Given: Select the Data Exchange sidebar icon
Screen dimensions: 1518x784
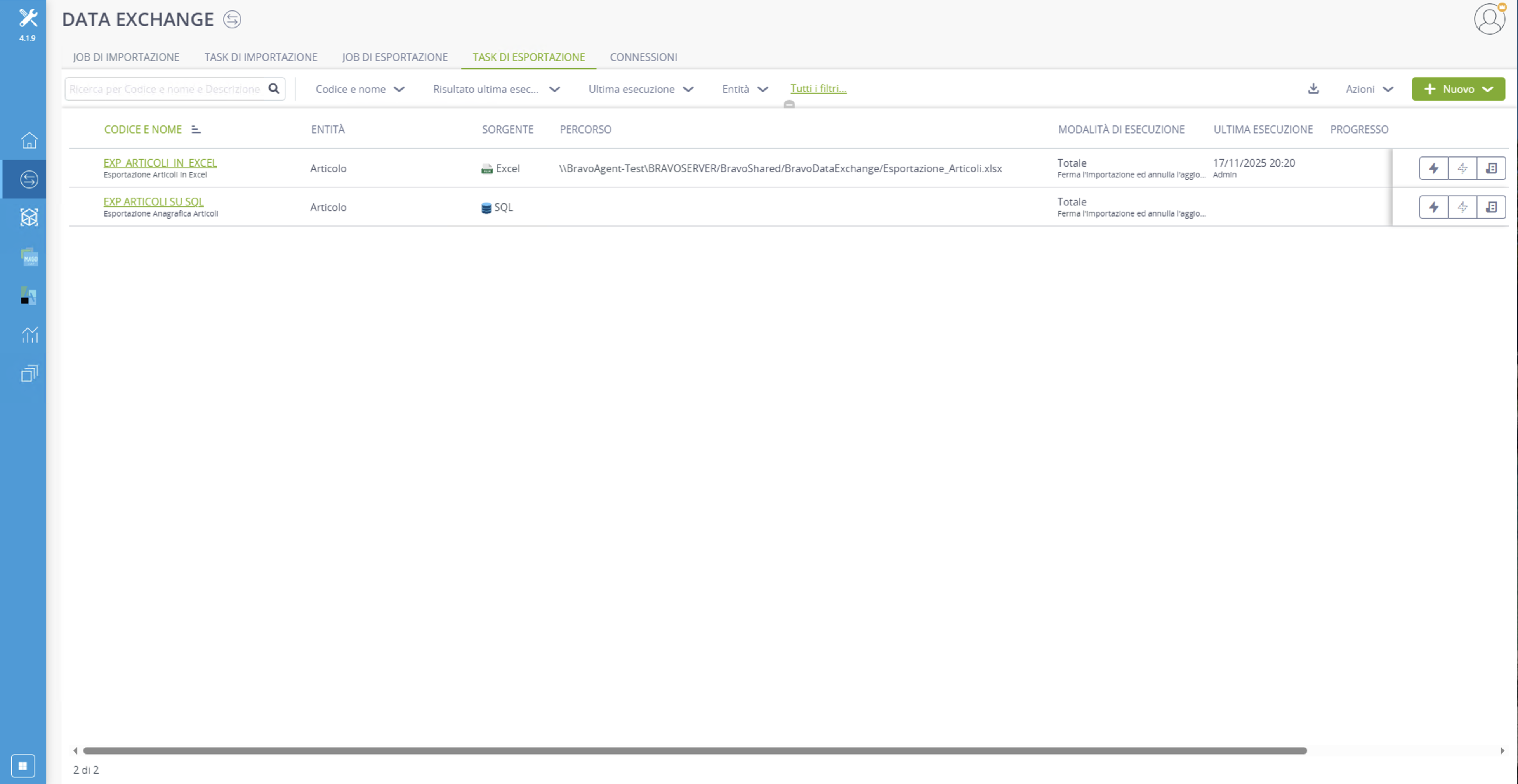Looking at the screenshot, I should 29,179.
